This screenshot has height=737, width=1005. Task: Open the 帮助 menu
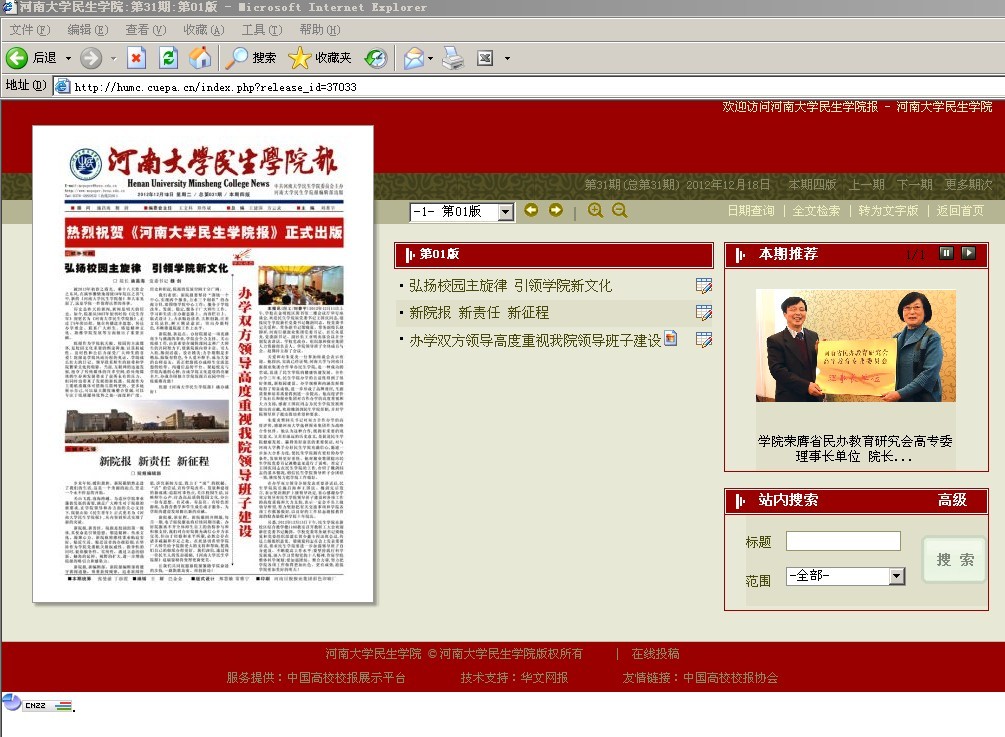pyautogui.click(x=320, y=29)
